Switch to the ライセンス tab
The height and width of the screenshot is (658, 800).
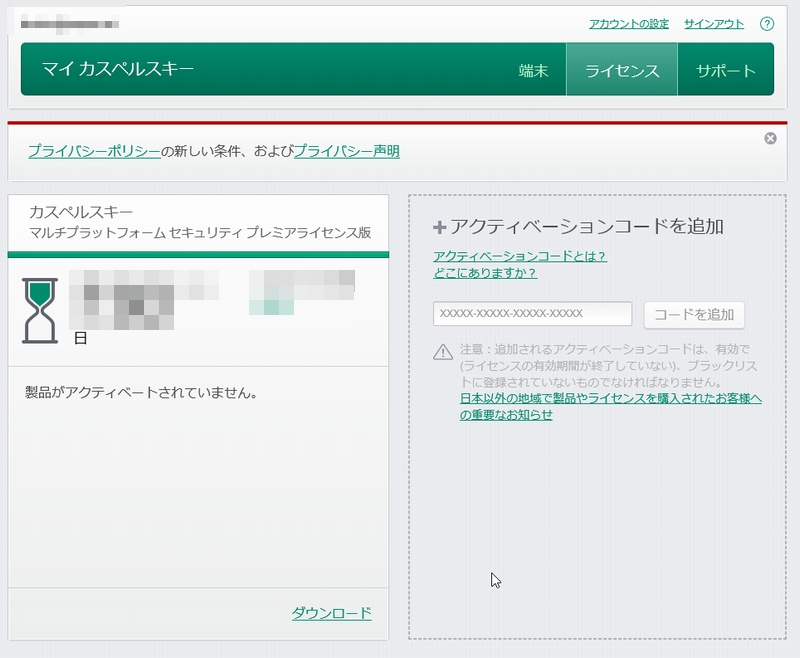[x=621, y=70]
